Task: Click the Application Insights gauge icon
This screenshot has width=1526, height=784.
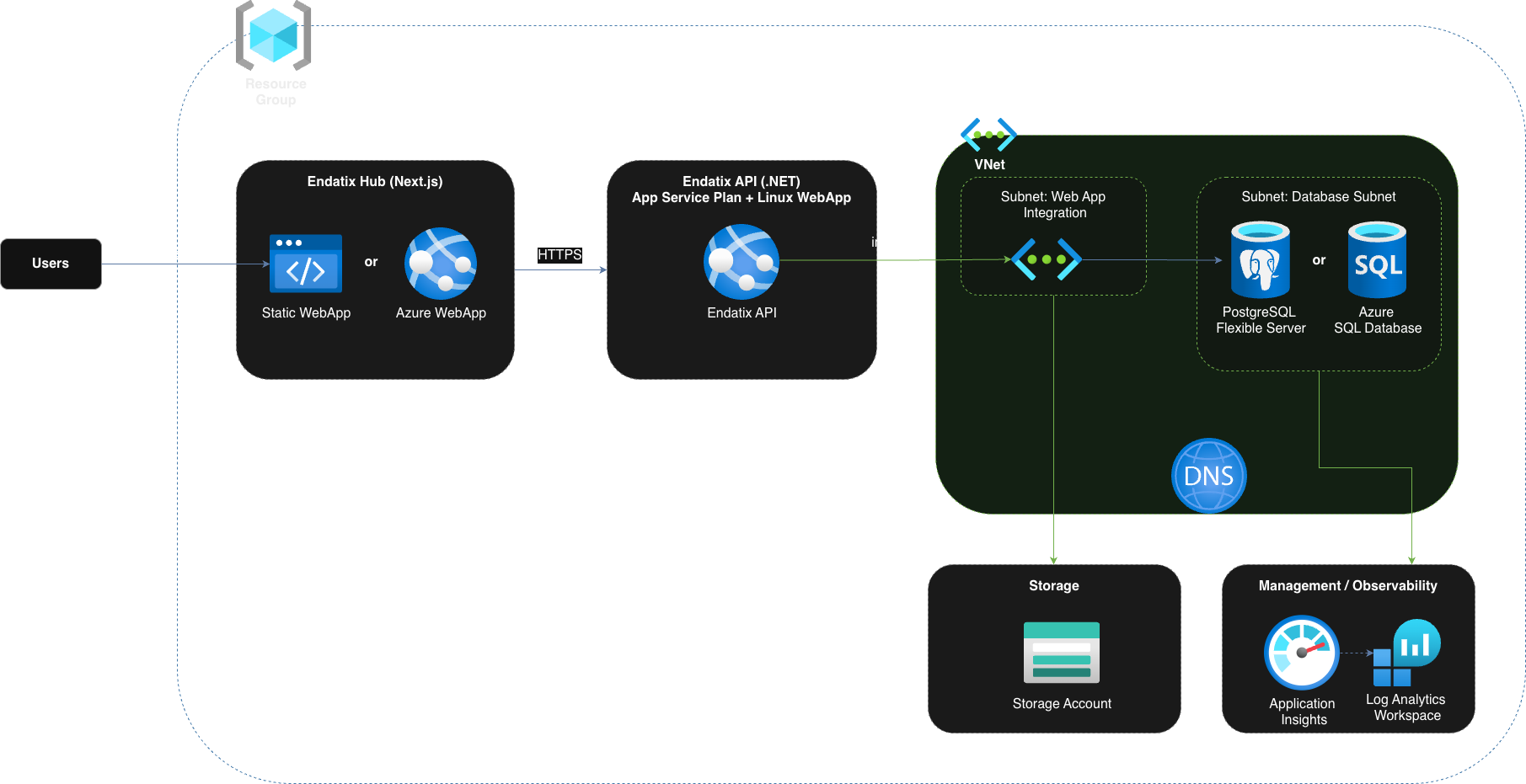Action: [x=1302, y=653]
